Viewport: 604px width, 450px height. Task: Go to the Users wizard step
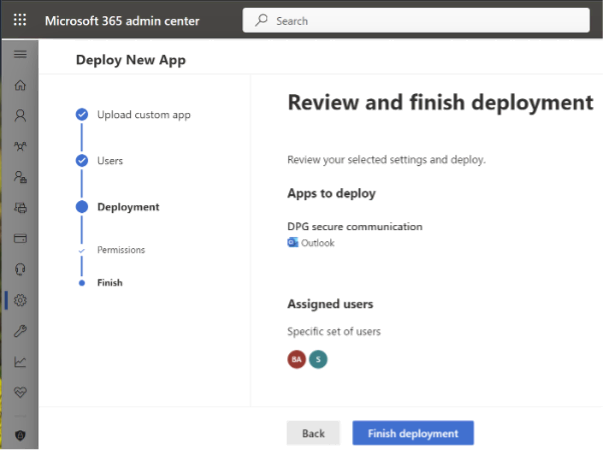[x=110, y=160]
